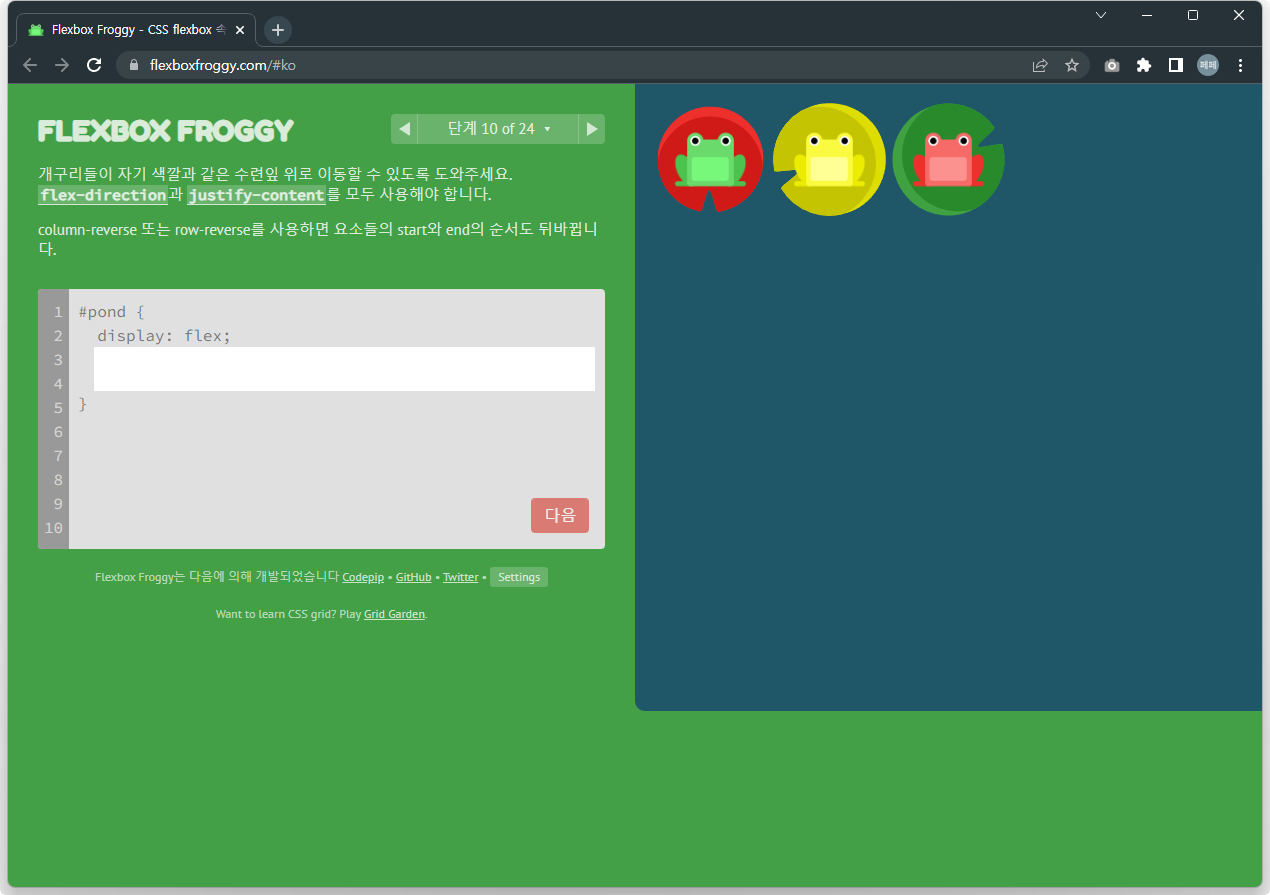
Task: Click the yellow frog on yellow lilypad
Action: point(829,159)
